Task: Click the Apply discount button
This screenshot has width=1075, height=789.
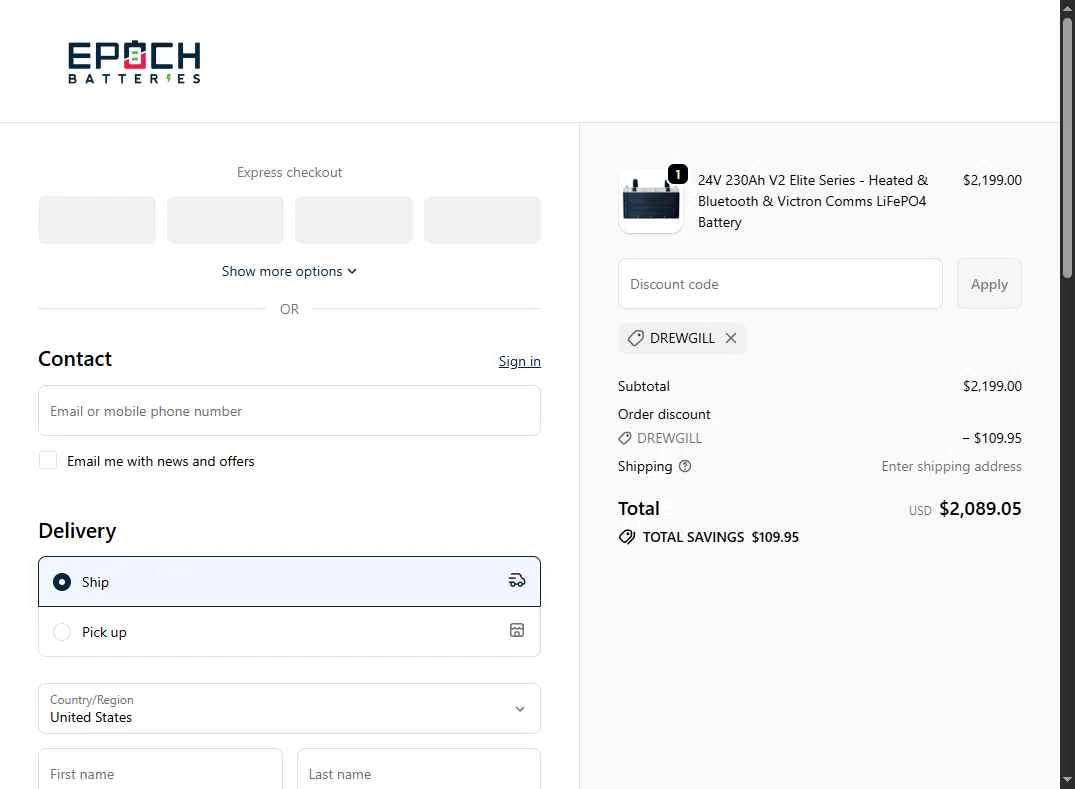Action: tap(989, 284)
